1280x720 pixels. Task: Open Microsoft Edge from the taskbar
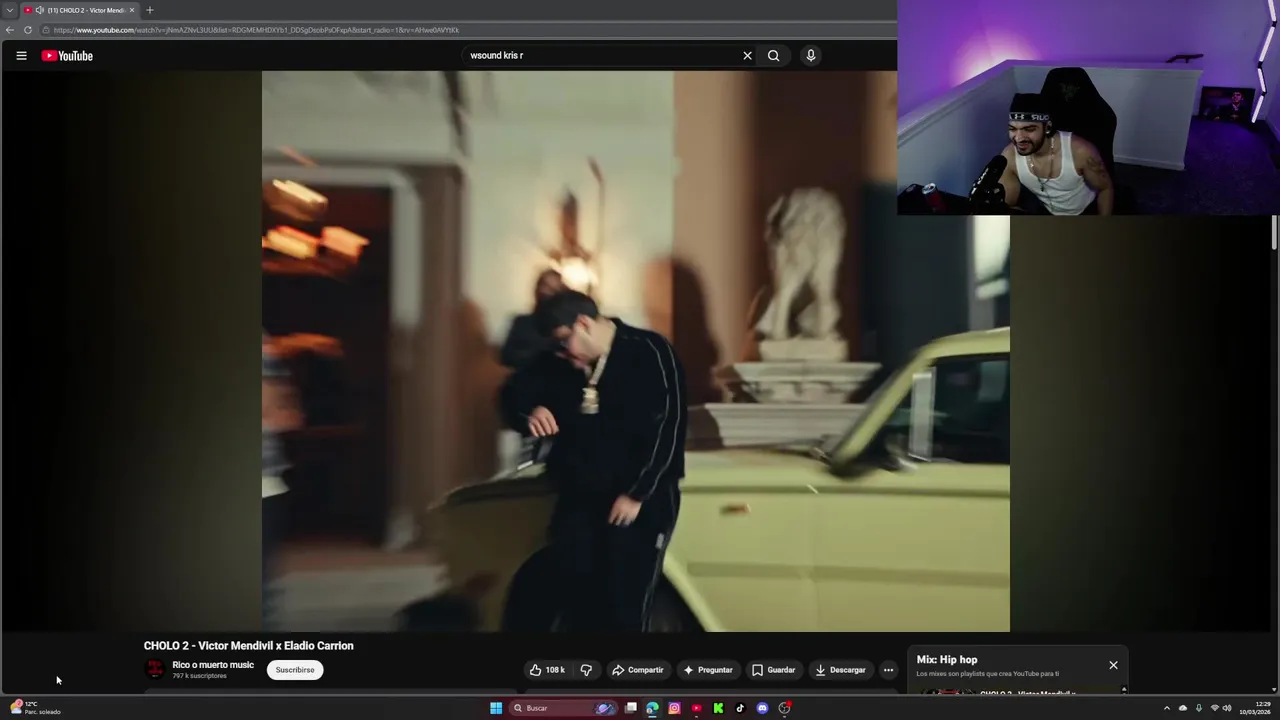(652, 708)
